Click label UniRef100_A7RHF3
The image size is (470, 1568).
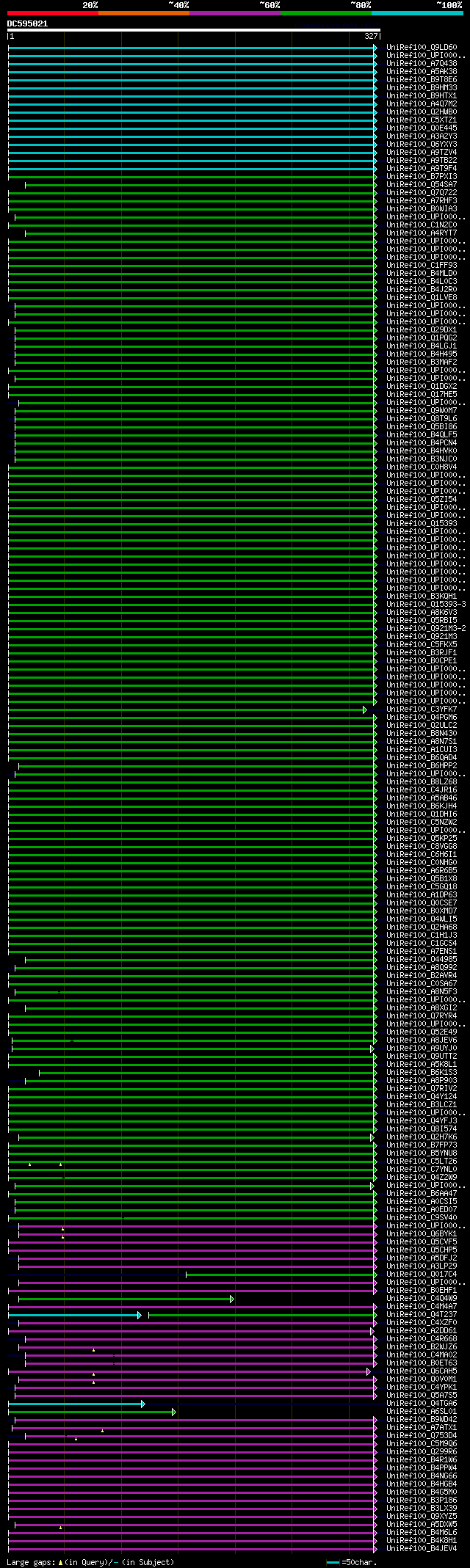click(x=422, y=201)
